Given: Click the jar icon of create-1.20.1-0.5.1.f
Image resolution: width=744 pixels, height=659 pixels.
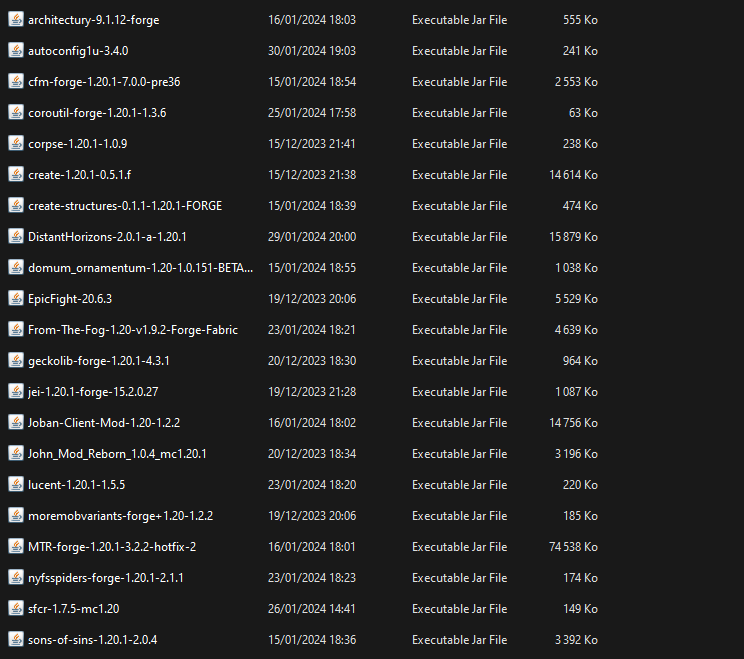Looking at the screenshot, I should (x=16, y=175).
